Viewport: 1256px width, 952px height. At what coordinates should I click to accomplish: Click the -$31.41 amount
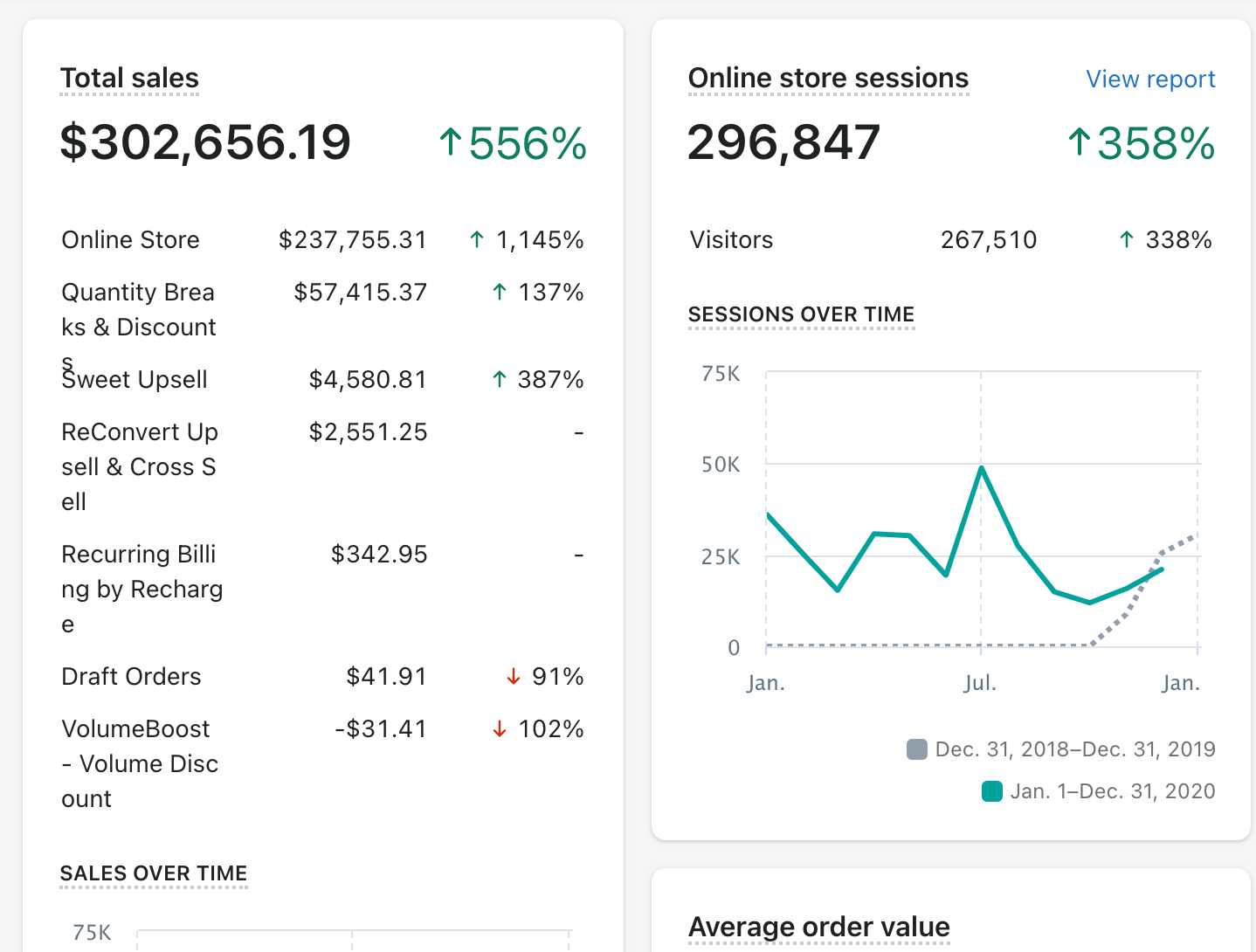click(381, 729)
